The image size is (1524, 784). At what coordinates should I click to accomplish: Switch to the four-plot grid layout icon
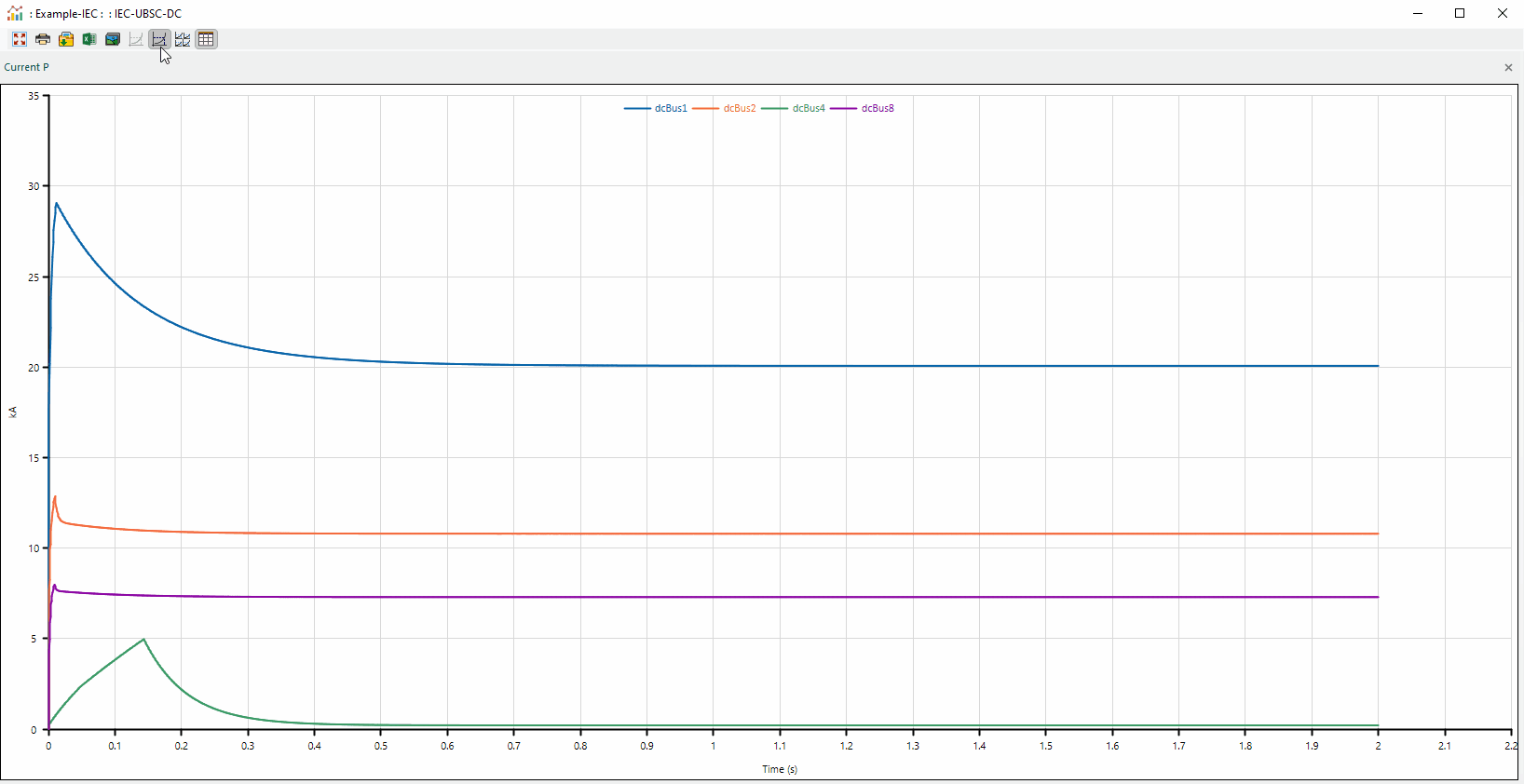click(x=183, y=39)
